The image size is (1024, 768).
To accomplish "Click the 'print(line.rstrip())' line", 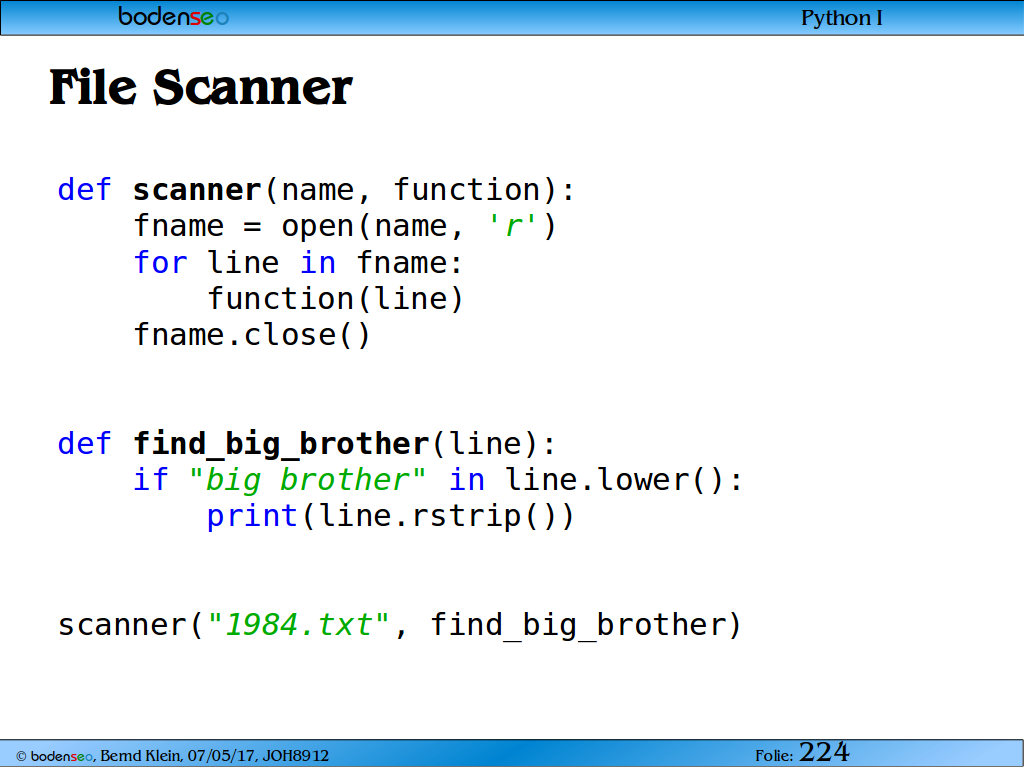I will pyautogui.click(x=391, y=517).
